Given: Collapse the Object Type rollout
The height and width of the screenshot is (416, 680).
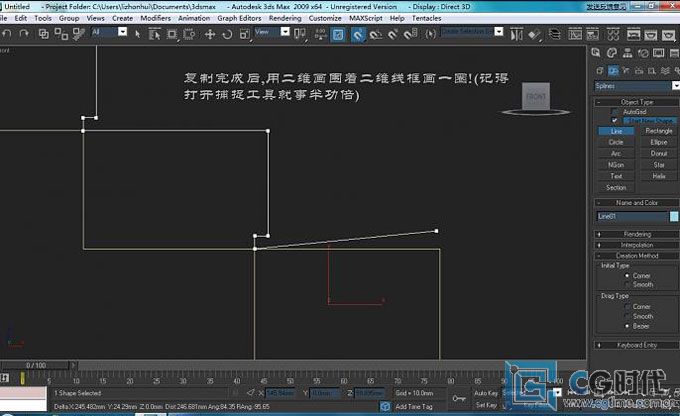Looking at the screenshot, I should (637, 102).
